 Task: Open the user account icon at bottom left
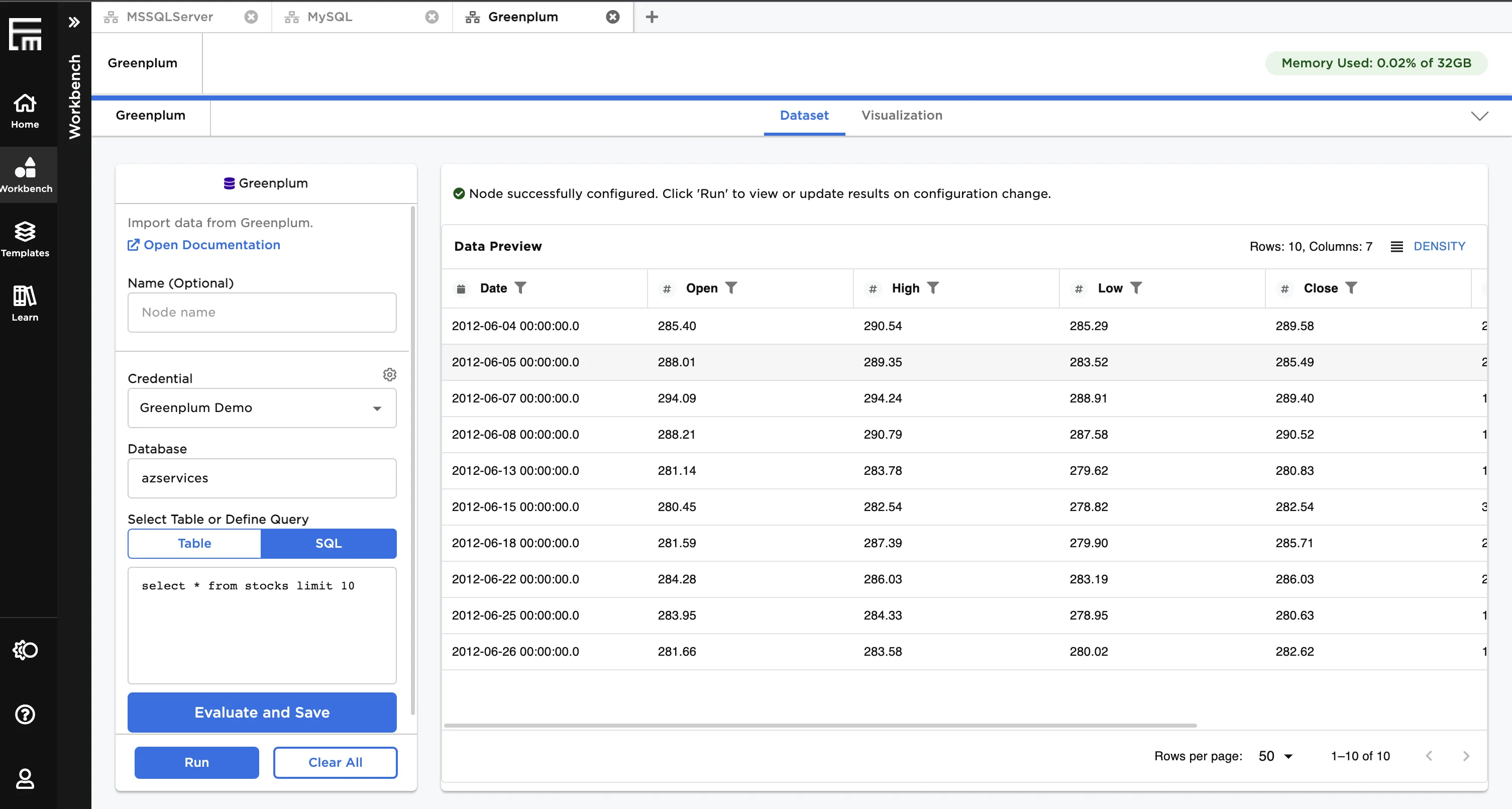coord(25,779)
